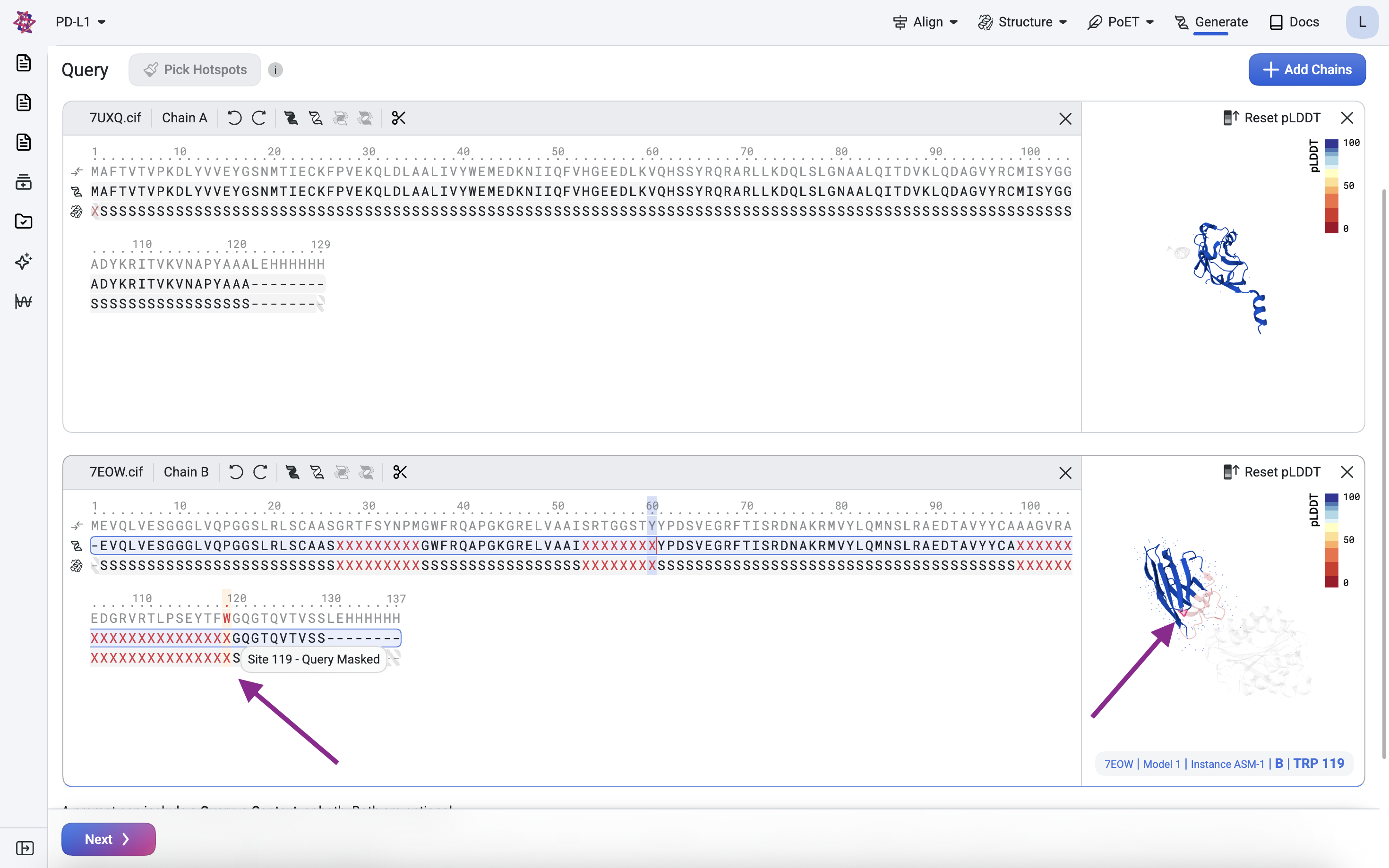The image size is (1389, 868).
Task: Click the 7UXQ.cif file name label
Action: (115, 118)
